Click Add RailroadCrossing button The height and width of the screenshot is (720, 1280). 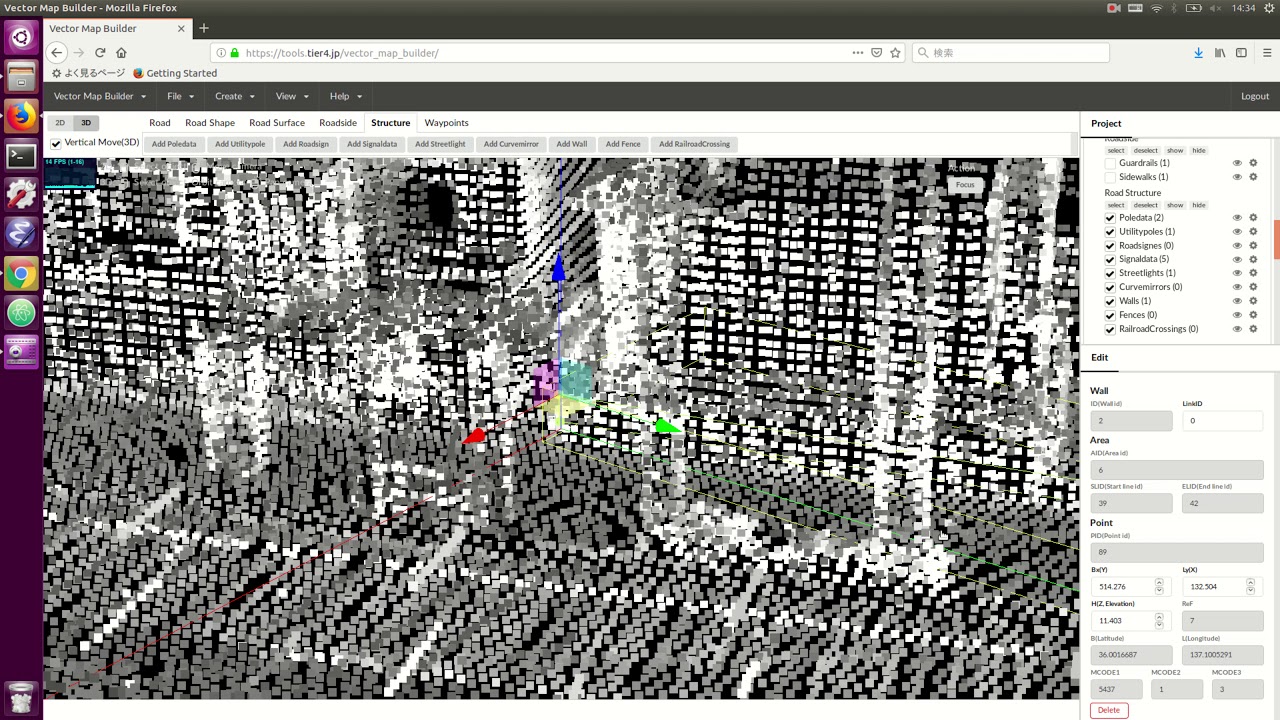pyautogui.click(x=695, y=144)
